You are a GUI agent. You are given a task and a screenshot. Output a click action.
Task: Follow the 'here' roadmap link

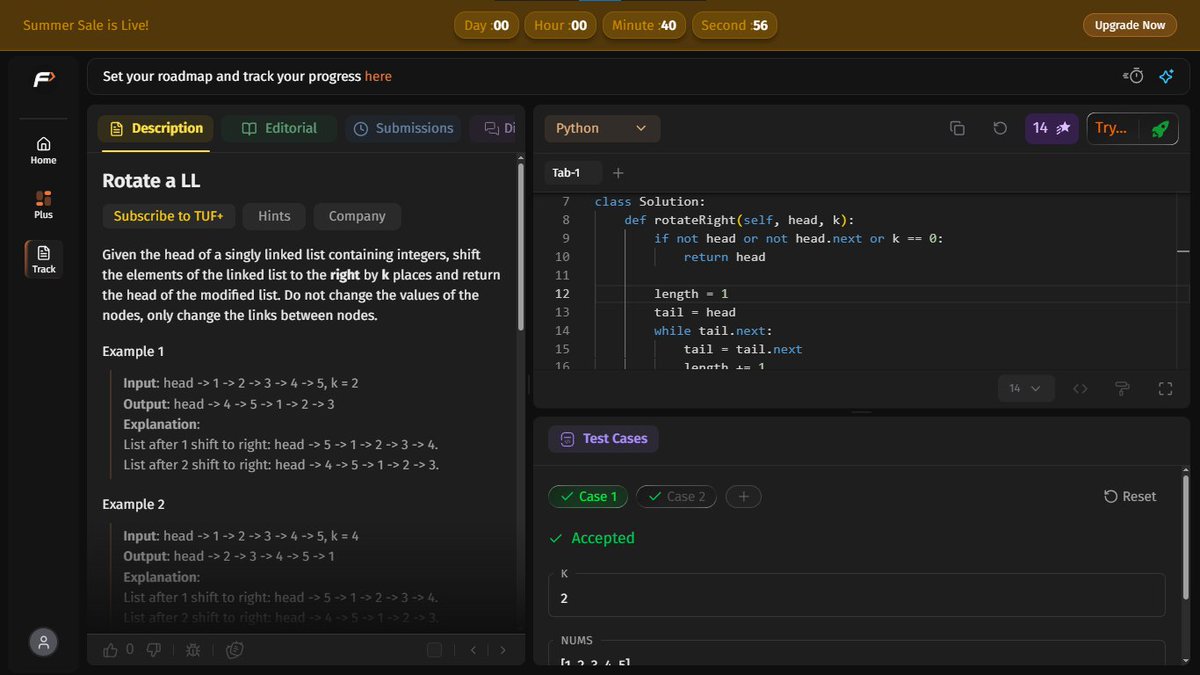click(x=378, y=76)
